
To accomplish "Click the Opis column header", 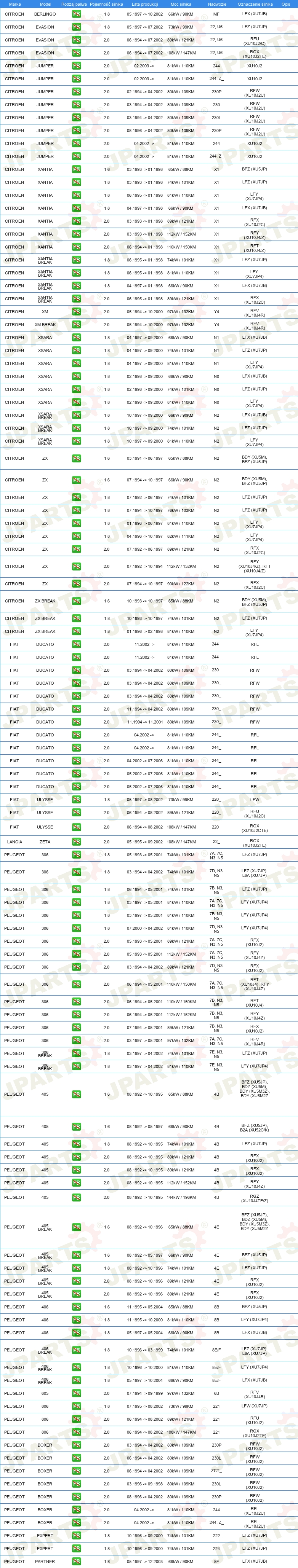I will 286,4.
